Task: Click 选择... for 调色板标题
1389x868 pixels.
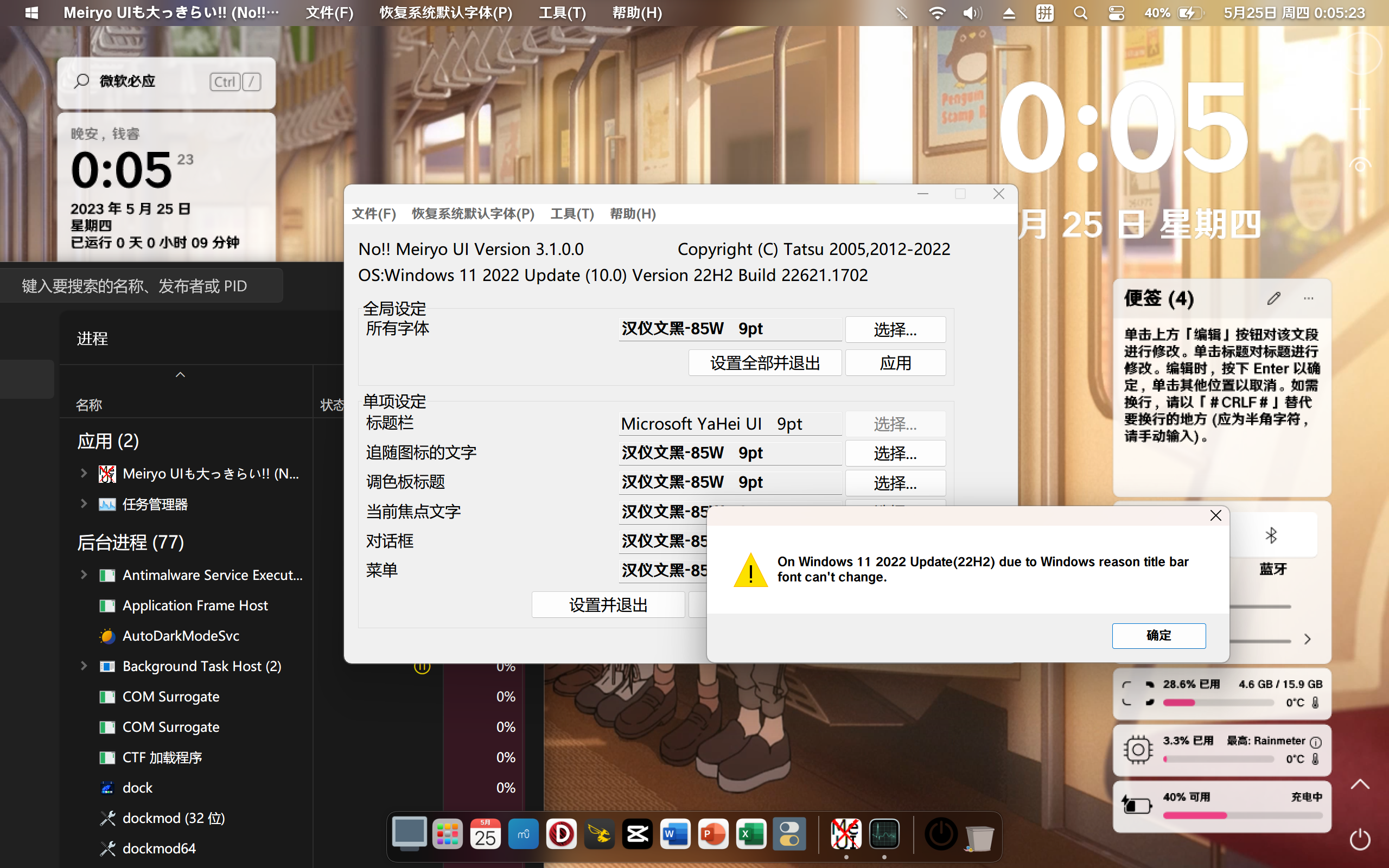Action: [895, 483]
